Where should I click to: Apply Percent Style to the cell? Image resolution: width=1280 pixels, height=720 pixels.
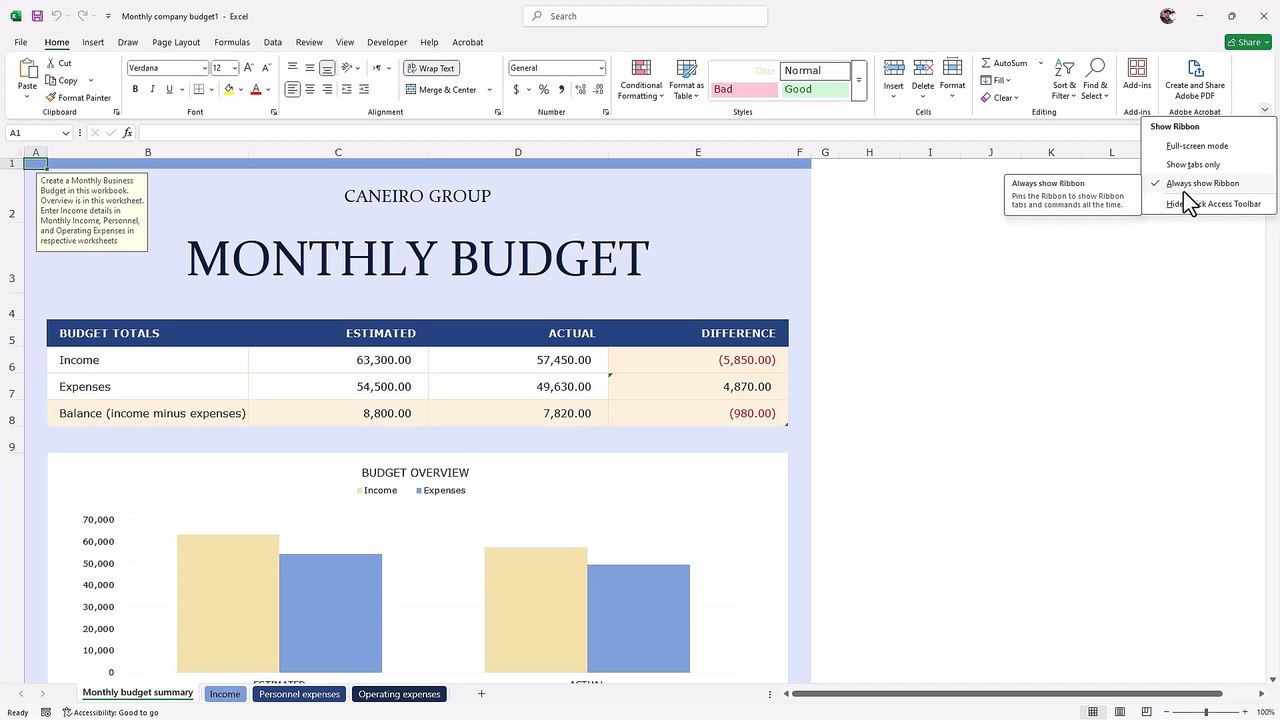coord(544,89)
